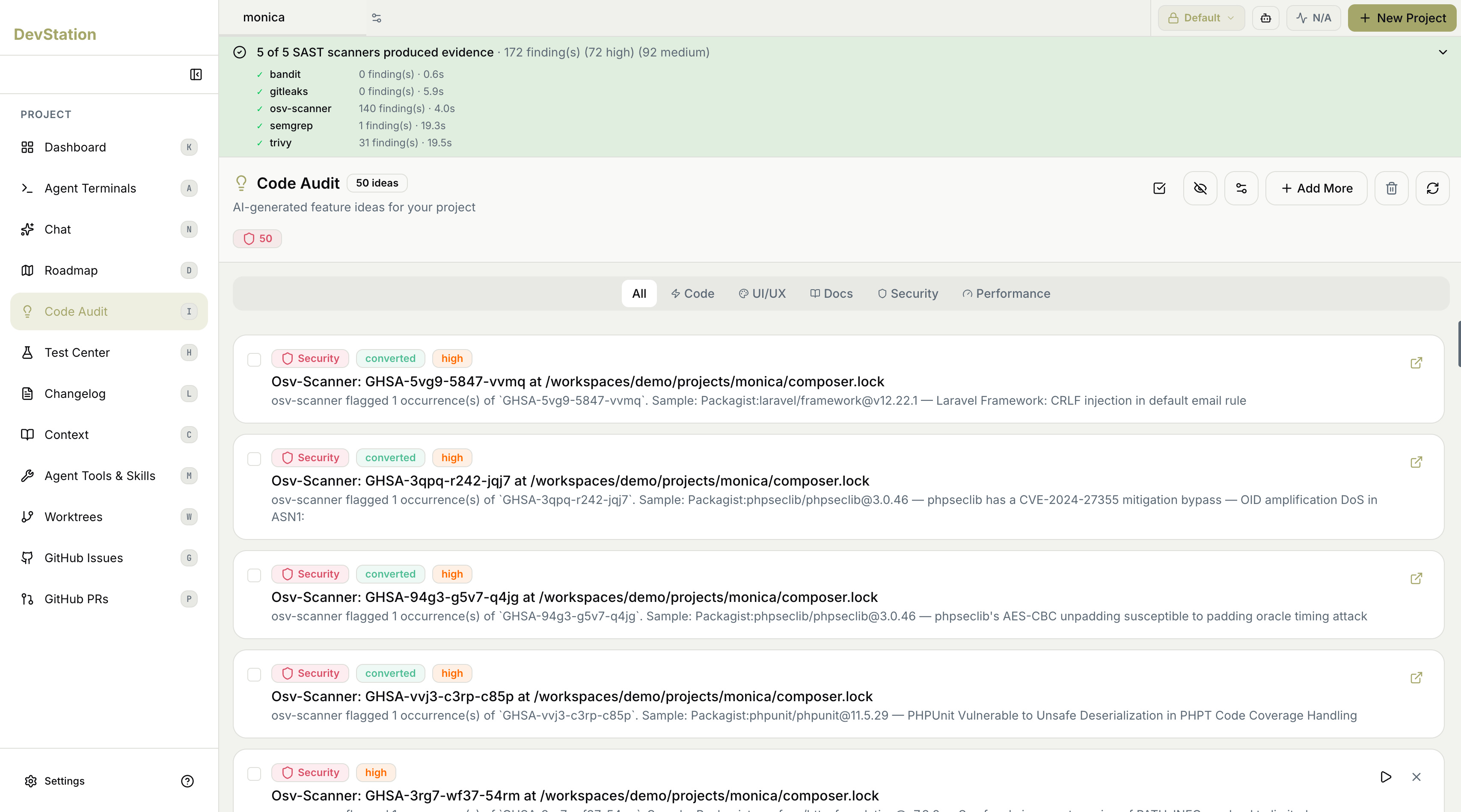The height and width of the screenshot is (812, 1461).
Task: Open GHSA-vvj3-c3rp-c85p external link icon
Action: coord(1416,678)
